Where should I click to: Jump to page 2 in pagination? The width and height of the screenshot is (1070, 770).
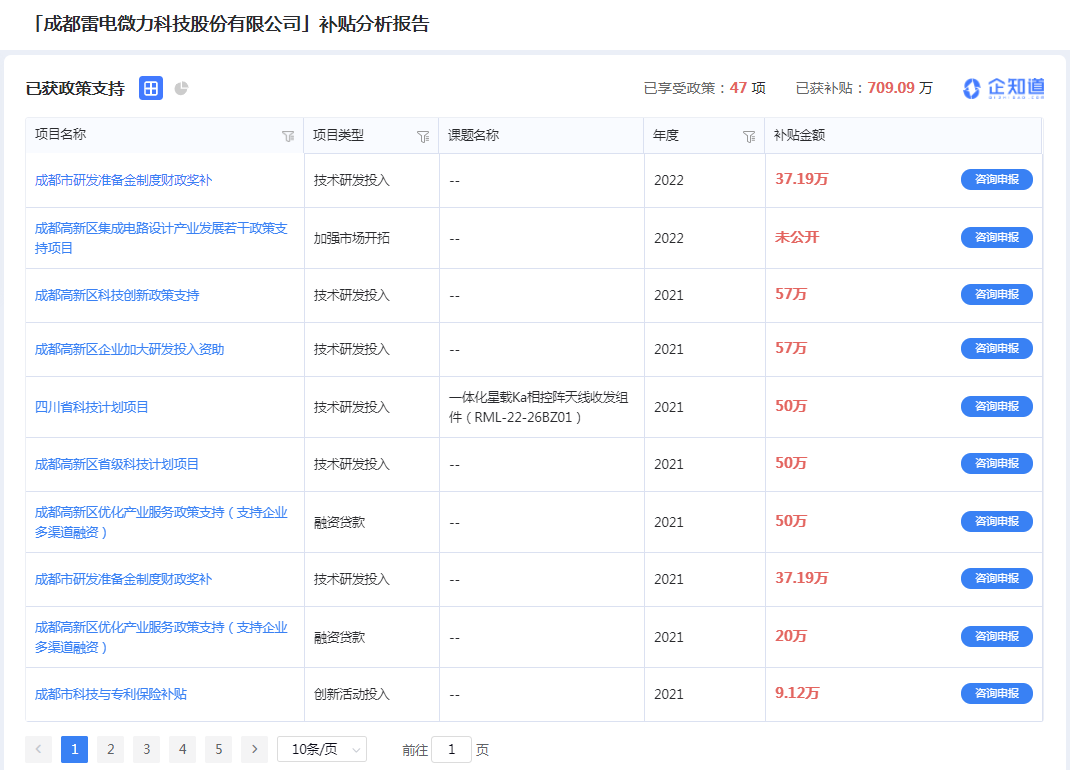coord(111,750)
